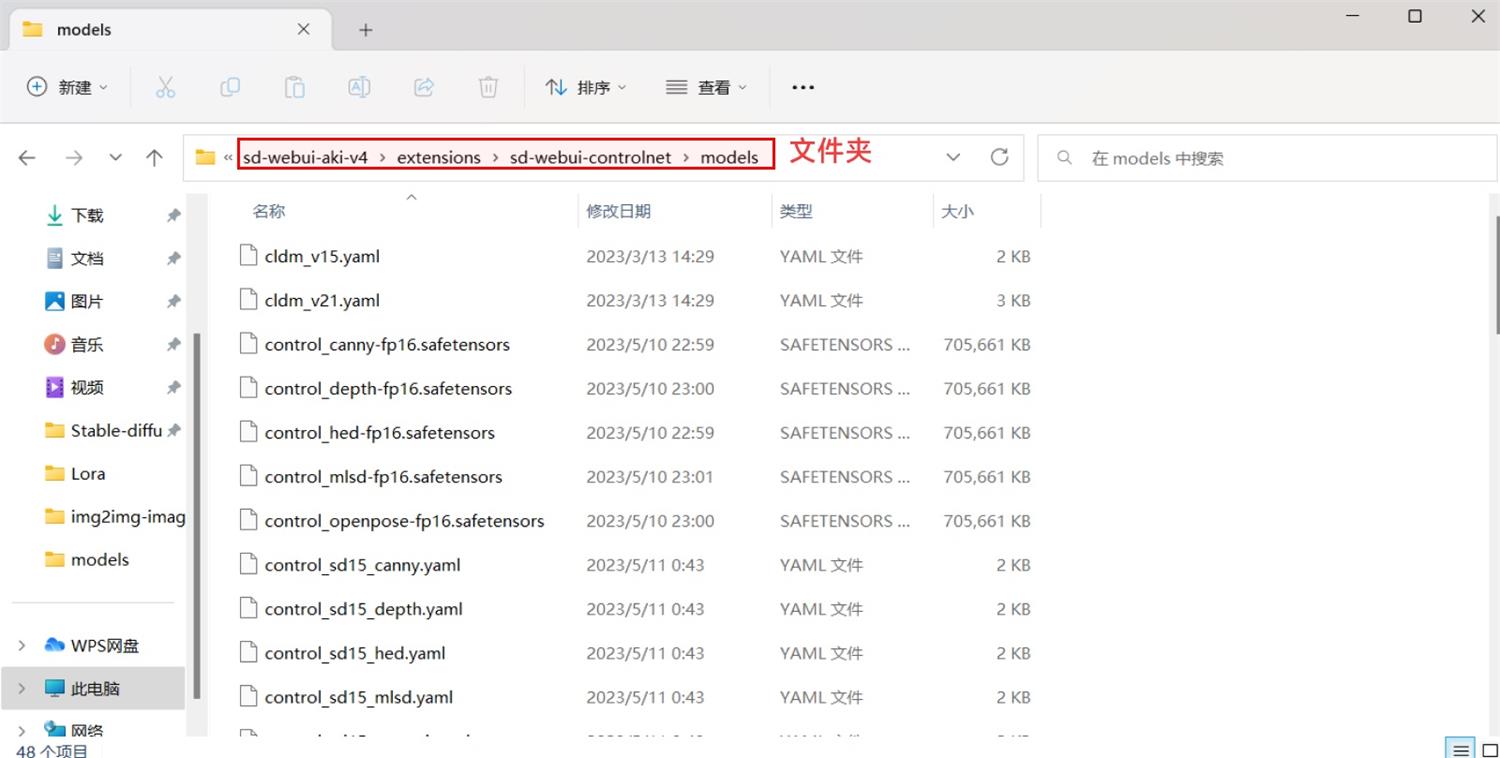This screenshot has width=1500, height=758.
Task: Refresh the models folder view
Action: 999,157
